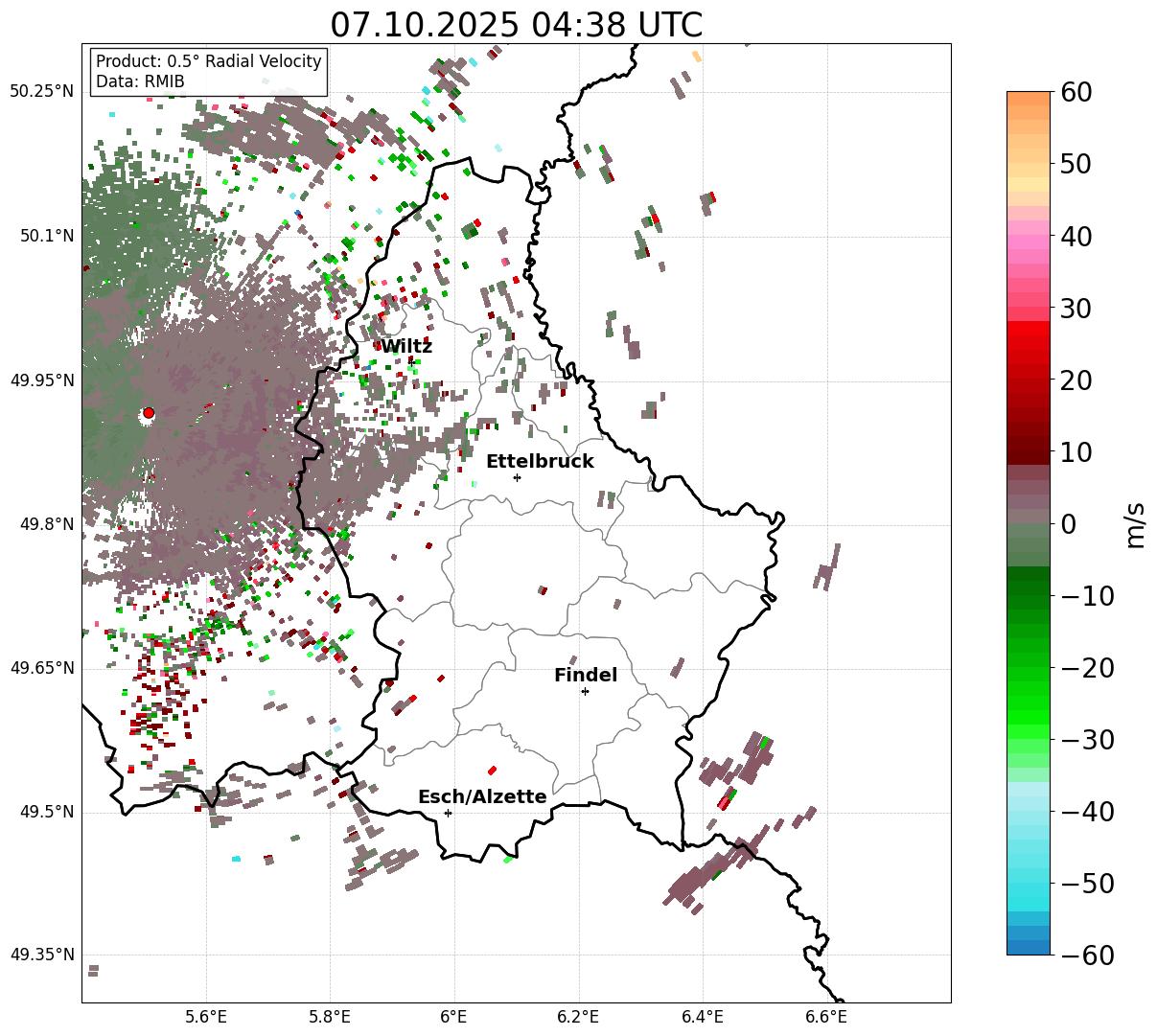Click the colorbar label 30

(1076, 309)
